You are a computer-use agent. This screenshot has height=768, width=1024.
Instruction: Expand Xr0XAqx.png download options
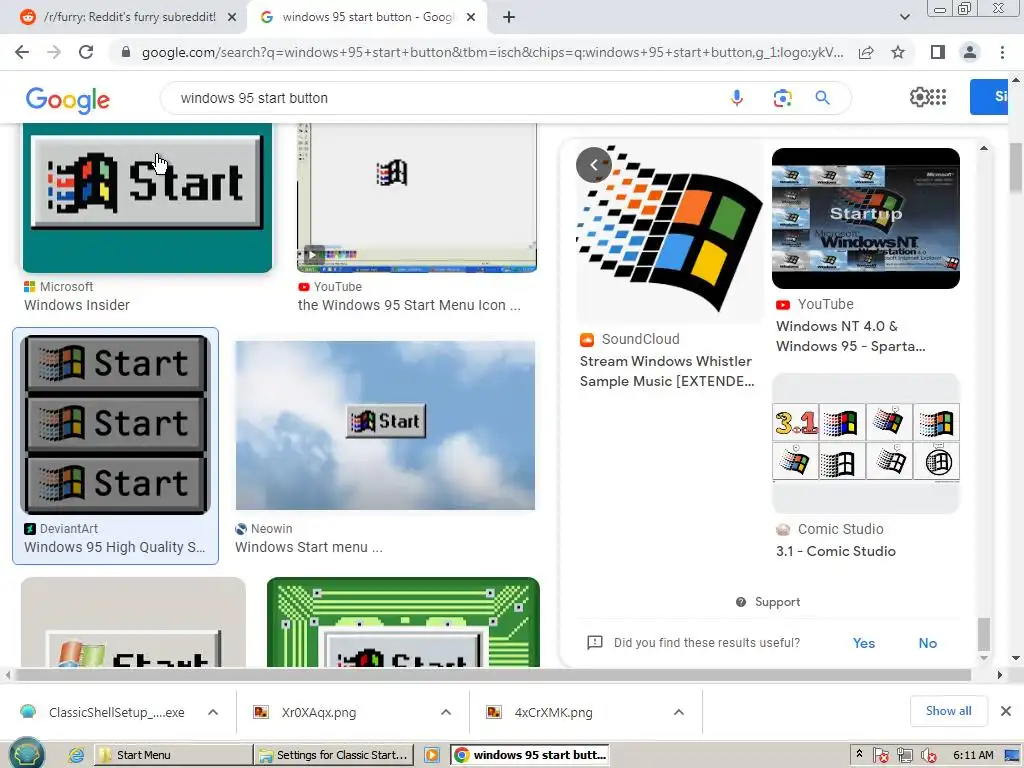coord(446,712)
